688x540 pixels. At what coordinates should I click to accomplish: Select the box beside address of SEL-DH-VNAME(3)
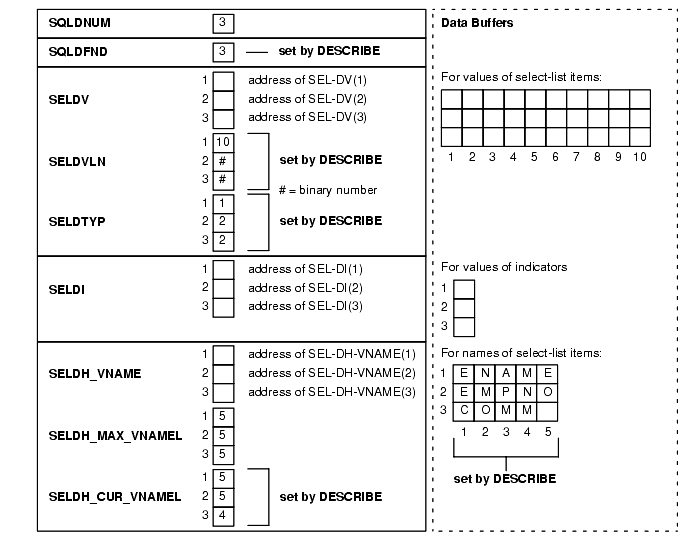(x=224, y=392)
